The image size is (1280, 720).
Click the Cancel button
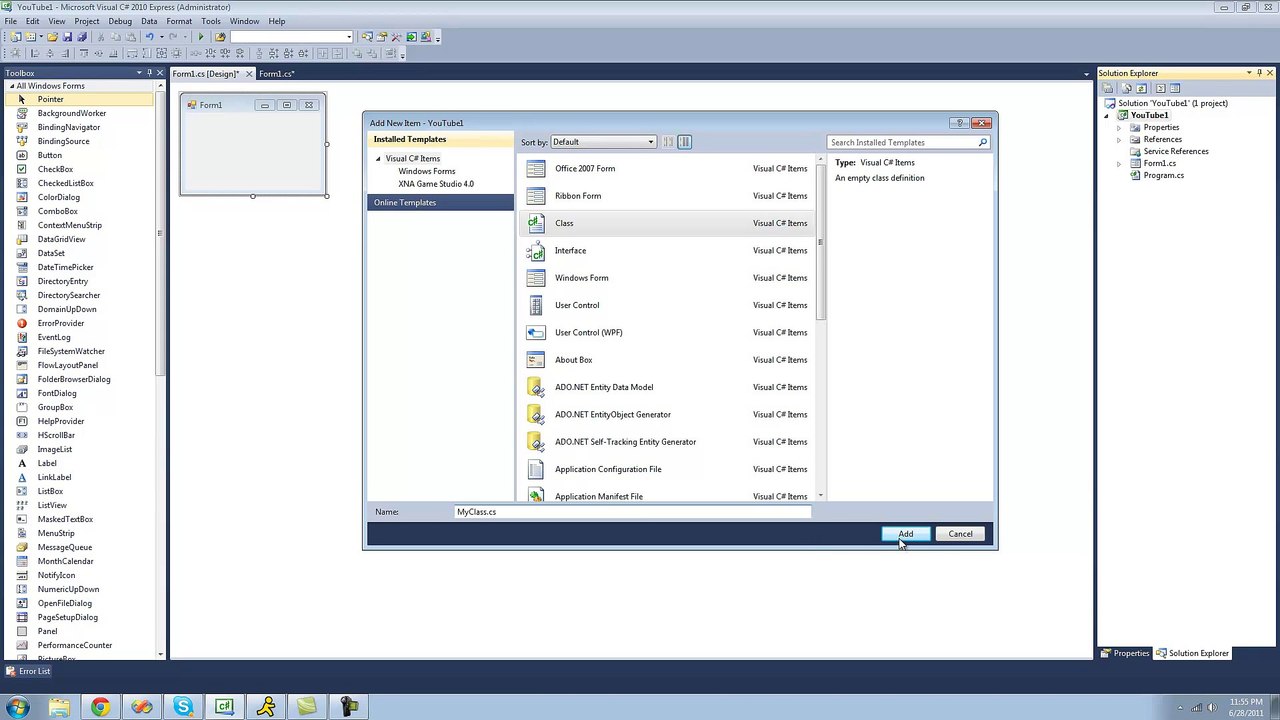pos(960,534)
